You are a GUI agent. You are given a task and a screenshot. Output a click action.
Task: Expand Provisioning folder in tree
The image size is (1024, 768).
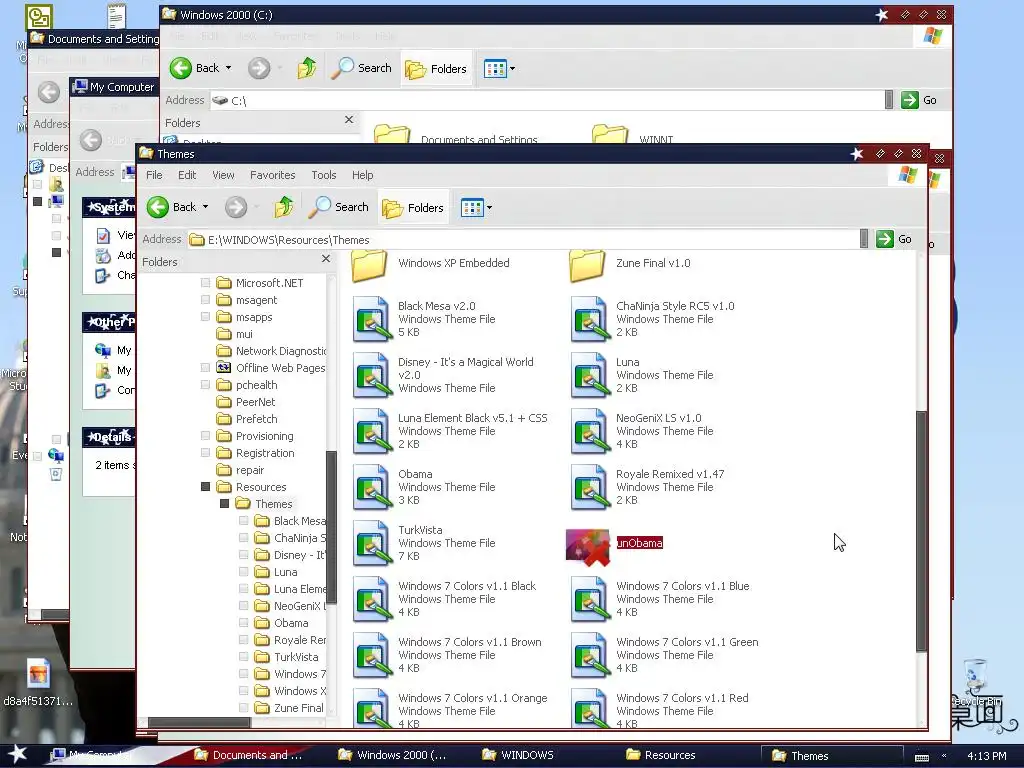[x=205, y=436]
